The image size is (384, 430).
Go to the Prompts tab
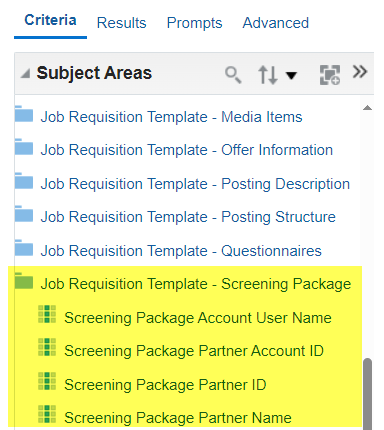[x=194, y=23]
